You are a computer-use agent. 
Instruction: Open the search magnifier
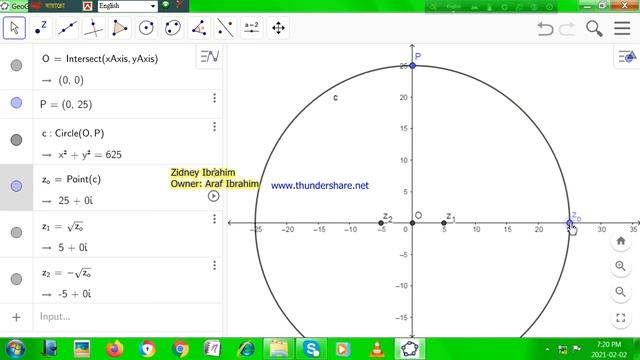[x=594, y=29]
